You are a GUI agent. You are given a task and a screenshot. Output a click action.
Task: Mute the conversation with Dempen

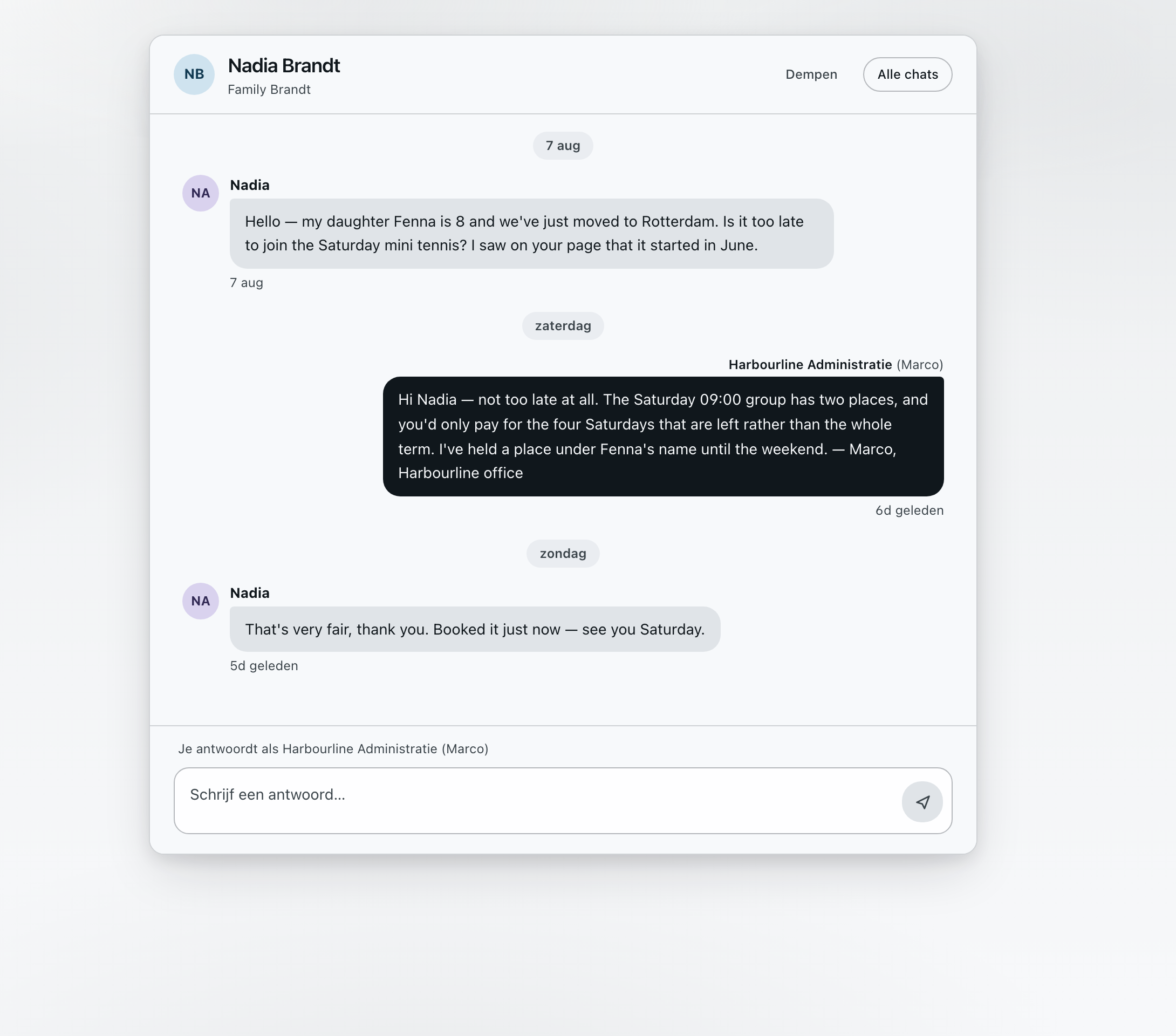point(811,74)
